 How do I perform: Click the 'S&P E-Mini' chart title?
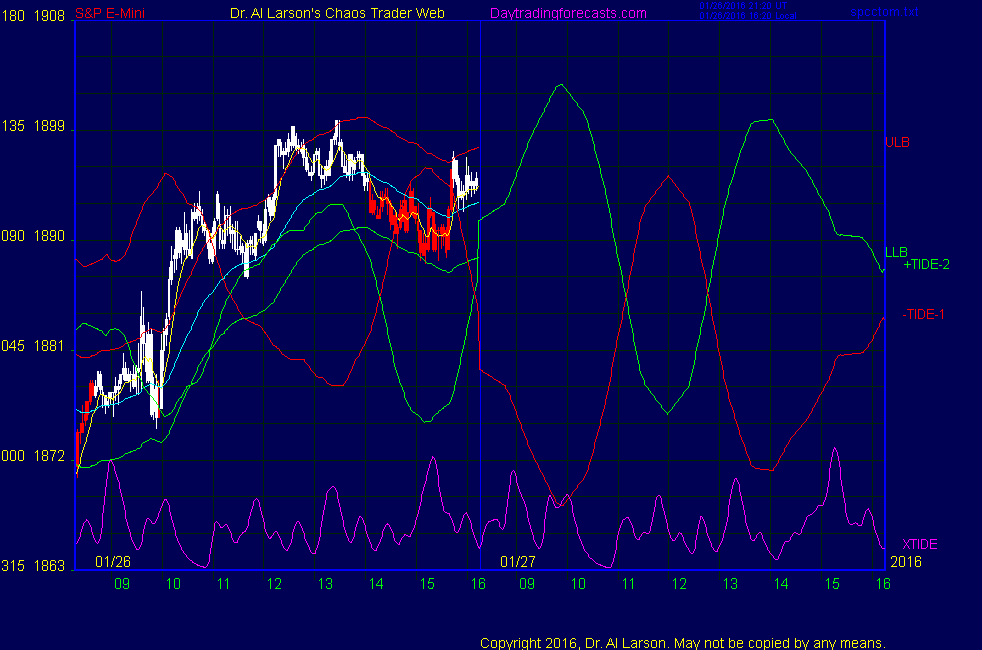(x=110, y=13)
